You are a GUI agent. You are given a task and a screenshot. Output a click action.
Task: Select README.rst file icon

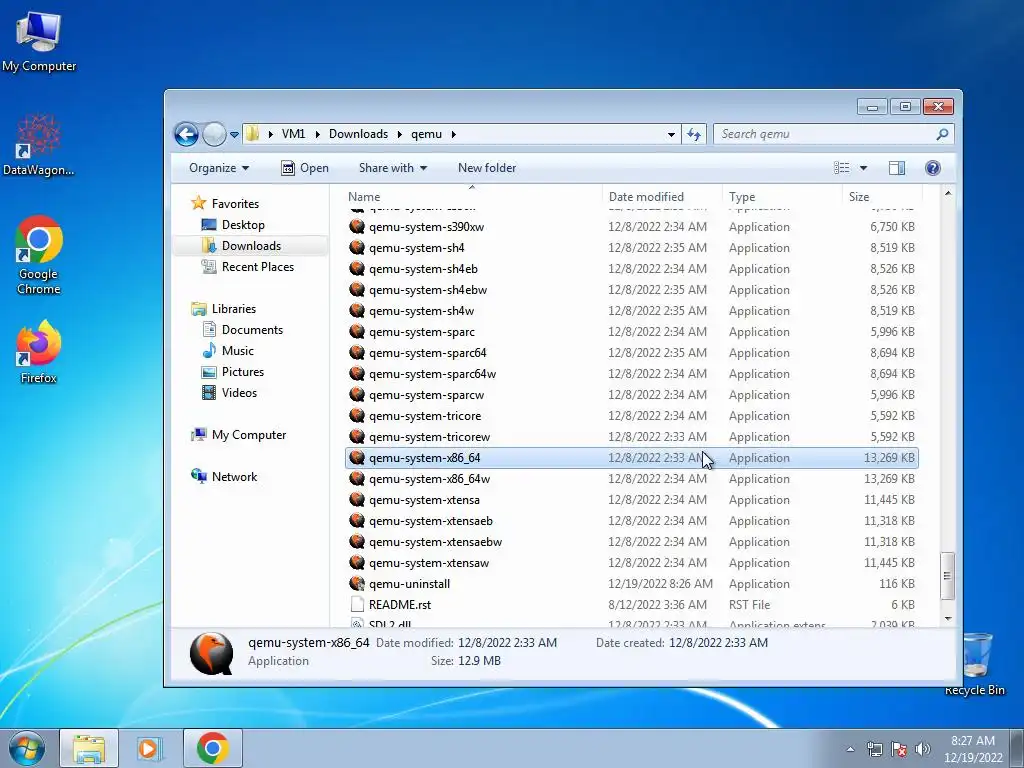click(x=357, y=604)
